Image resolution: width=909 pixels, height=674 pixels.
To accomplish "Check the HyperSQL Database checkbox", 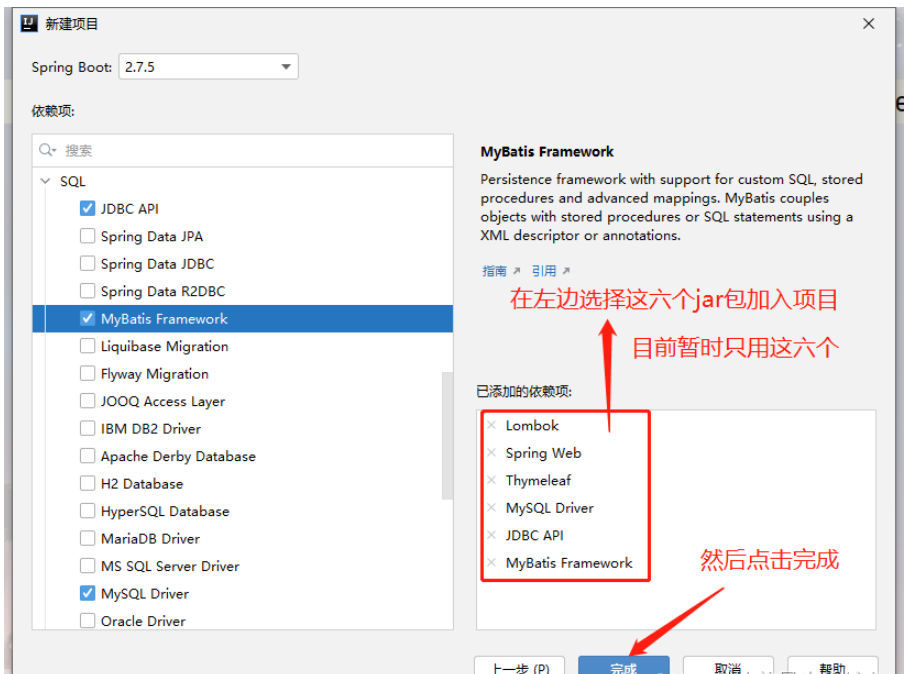I will coord(87,511).
